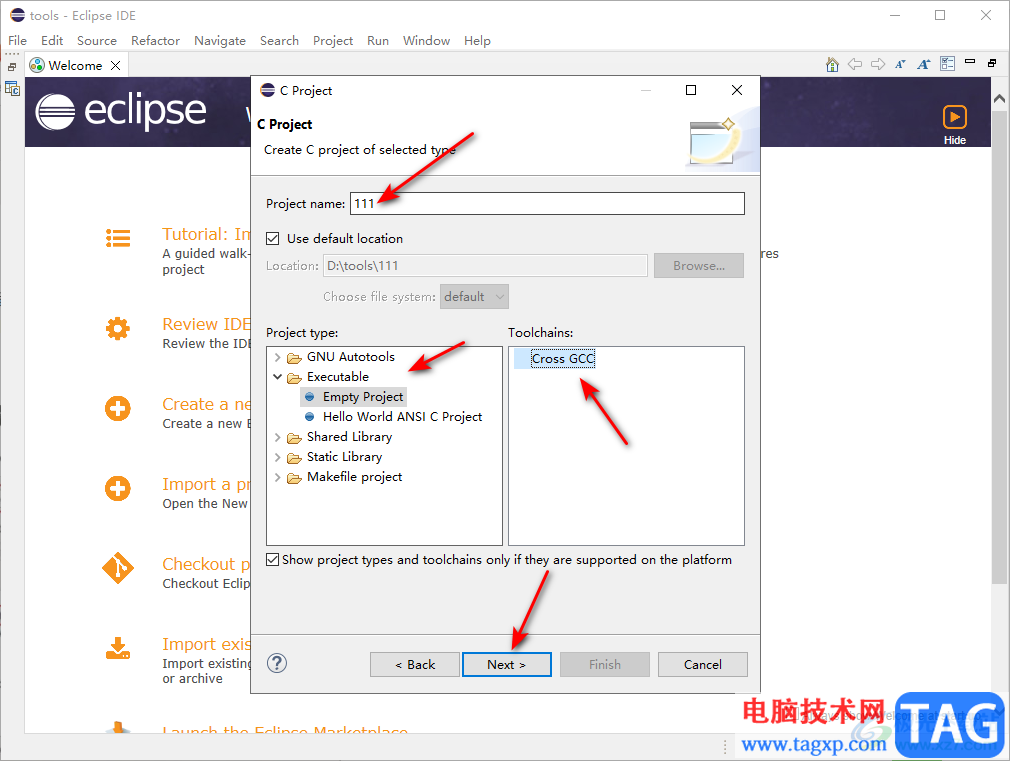Open the C/C++ perspective icon at left
This screenshot has width=1010, height=761.
coord(12,88)
